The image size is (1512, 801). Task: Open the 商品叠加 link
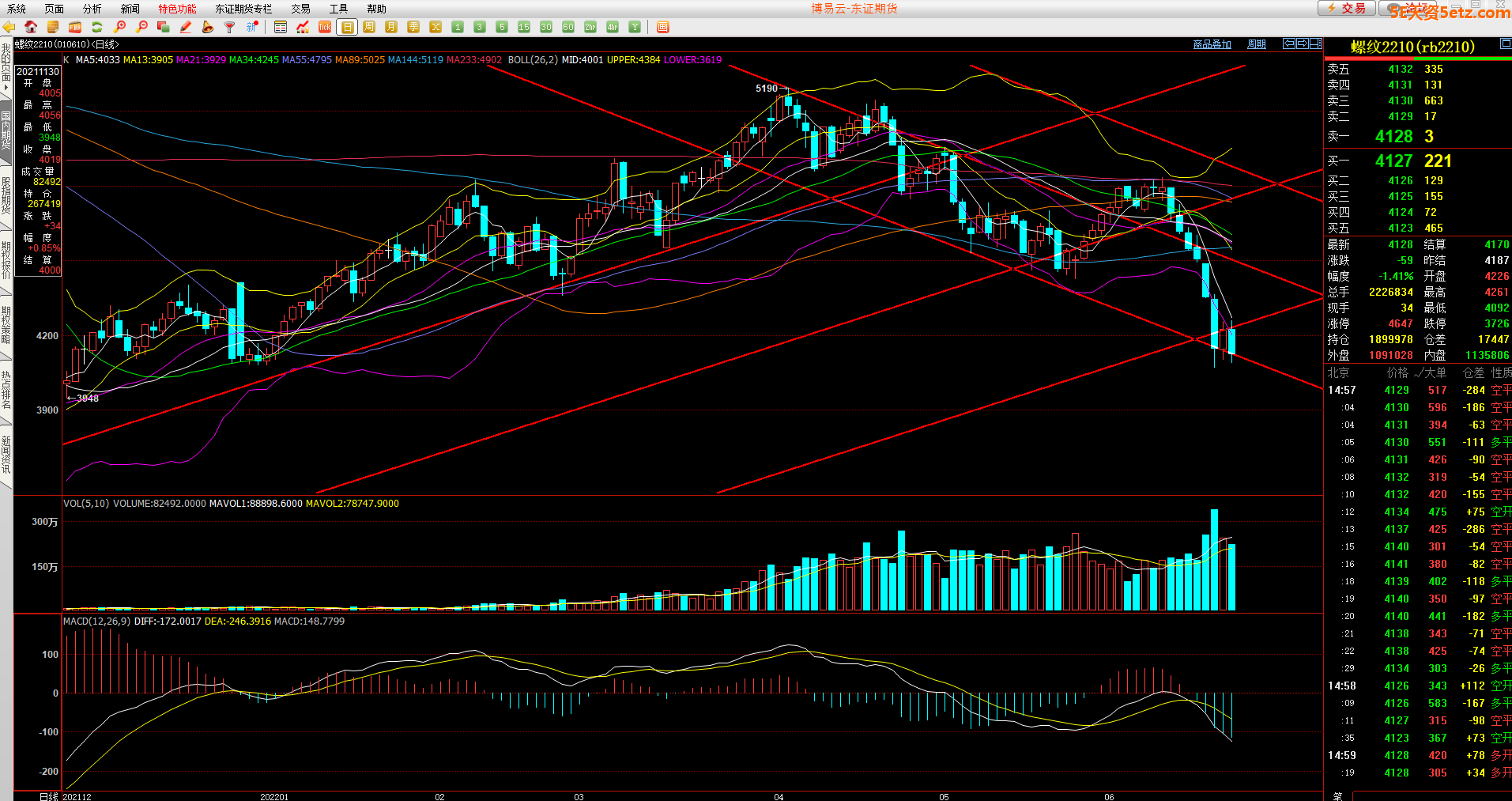[x=1212, y=44]
